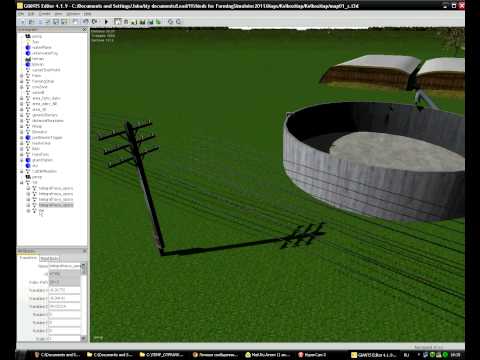Image resolution: width=480 pixels, height=360 pixels.
Task: Click the highlighted select-mode toolbar icon
Action: point(117,22)
